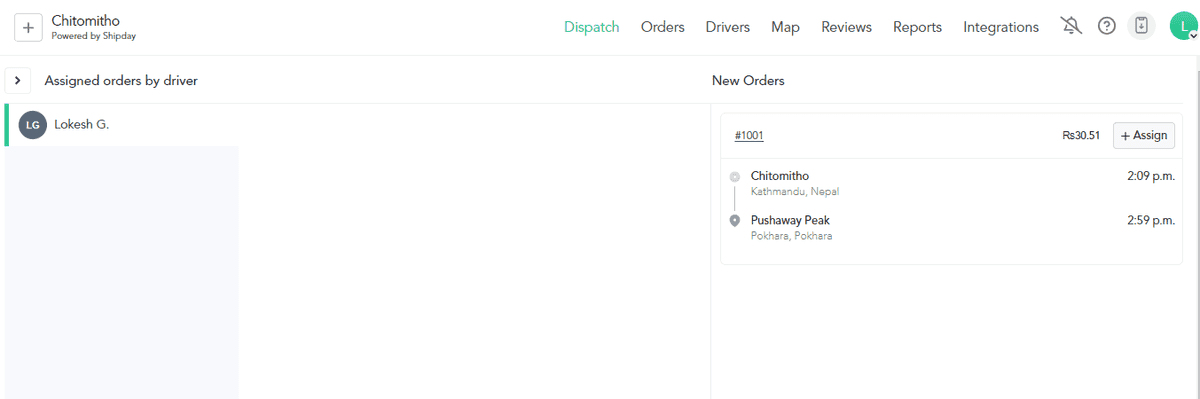Click the Rs30.51 order amount
This screenshot has width=1200, height=399.
(1081, 136)
